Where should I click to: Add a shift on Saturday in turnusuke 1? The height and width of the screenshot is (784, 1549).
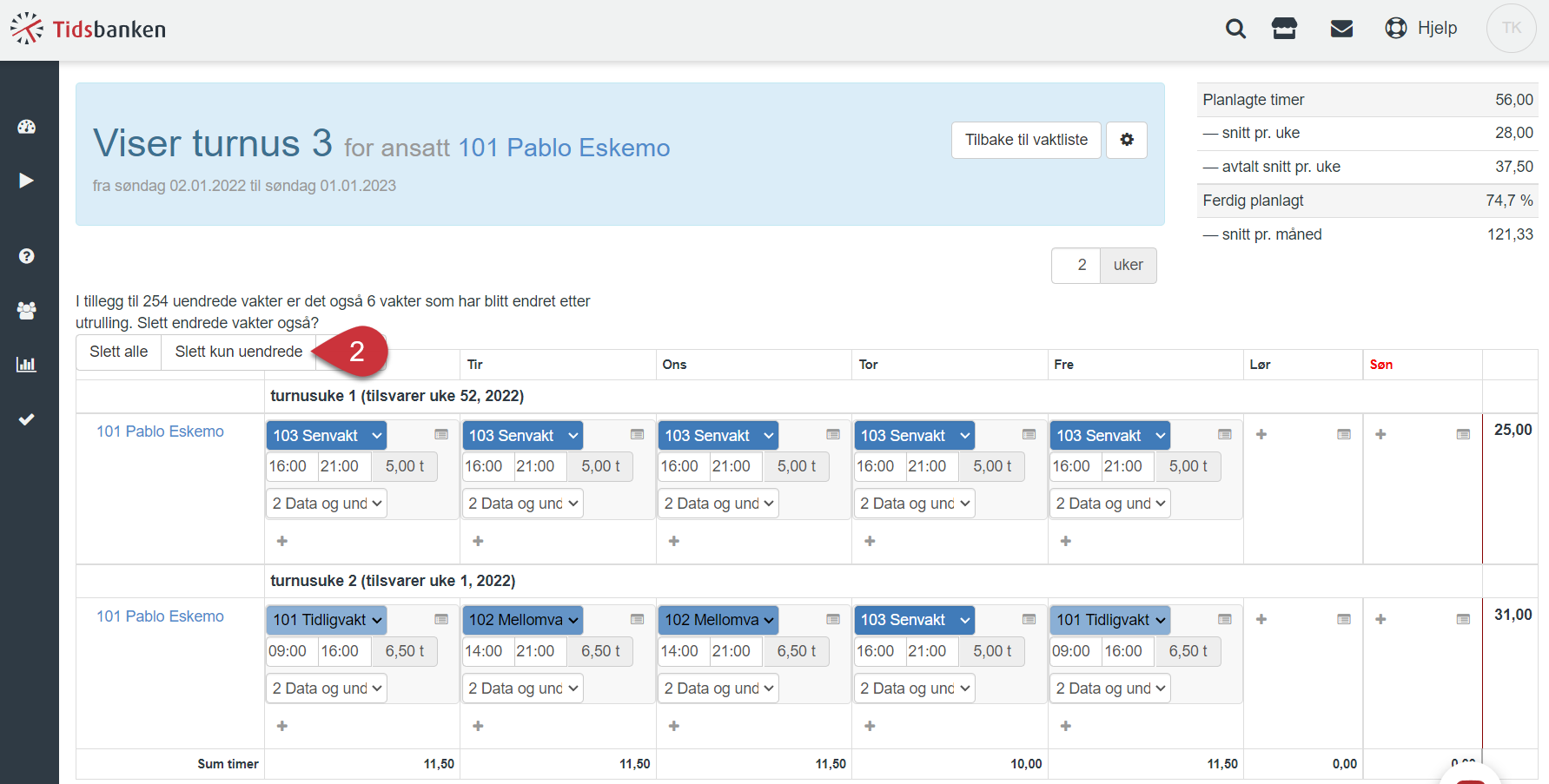1261,434
